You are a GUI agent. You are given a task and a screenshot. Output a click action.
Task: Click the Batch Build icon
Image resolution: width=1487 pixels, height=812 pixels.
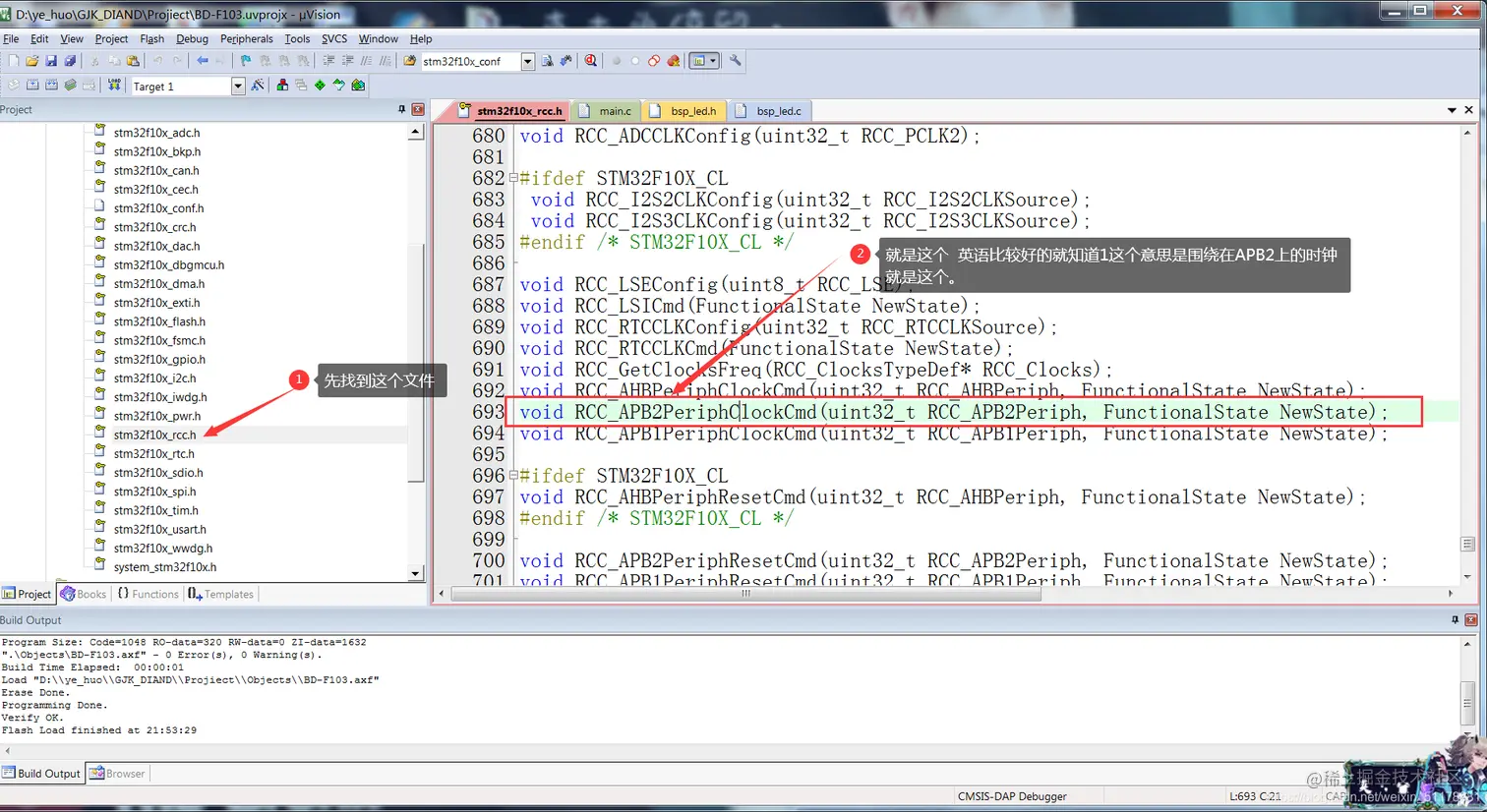pos(70,86)
